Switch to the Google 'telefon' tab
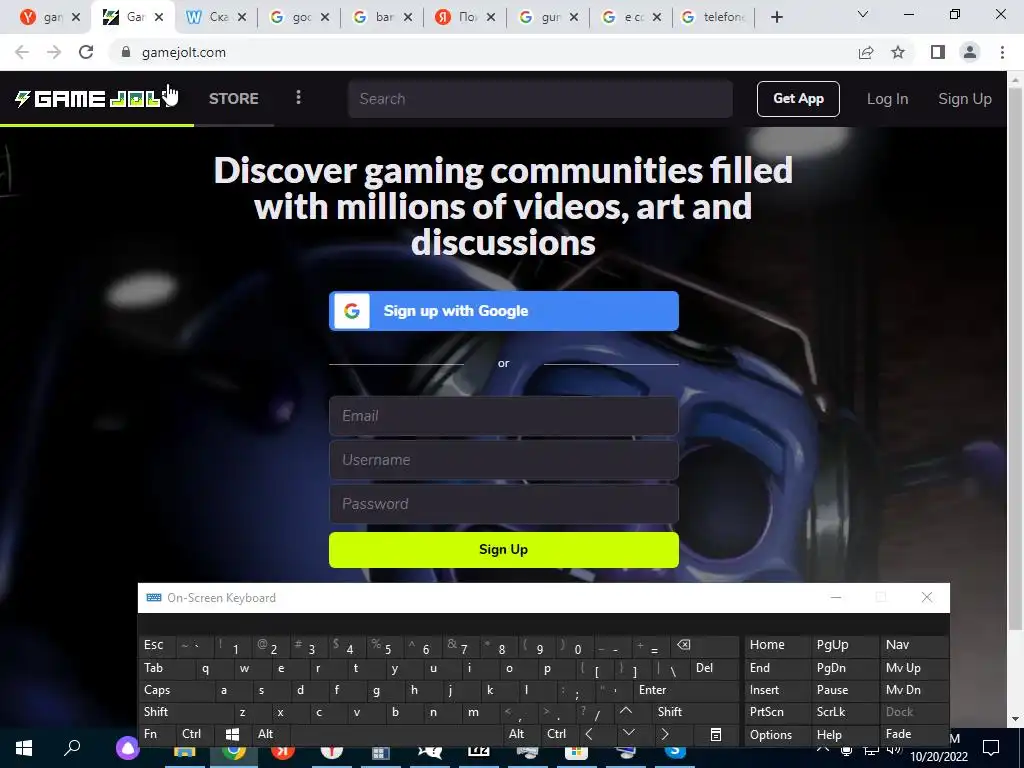 pyautogui.click(x=715, y=17)
